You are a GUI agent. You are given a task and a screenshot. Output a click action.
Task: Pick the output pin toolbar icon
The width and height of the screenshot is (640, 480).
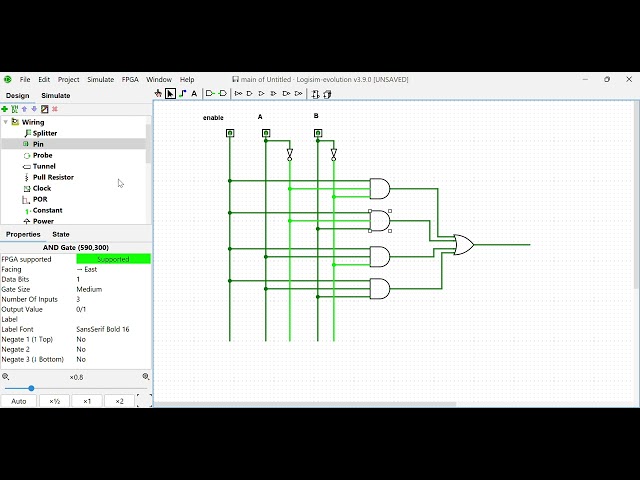222,94
